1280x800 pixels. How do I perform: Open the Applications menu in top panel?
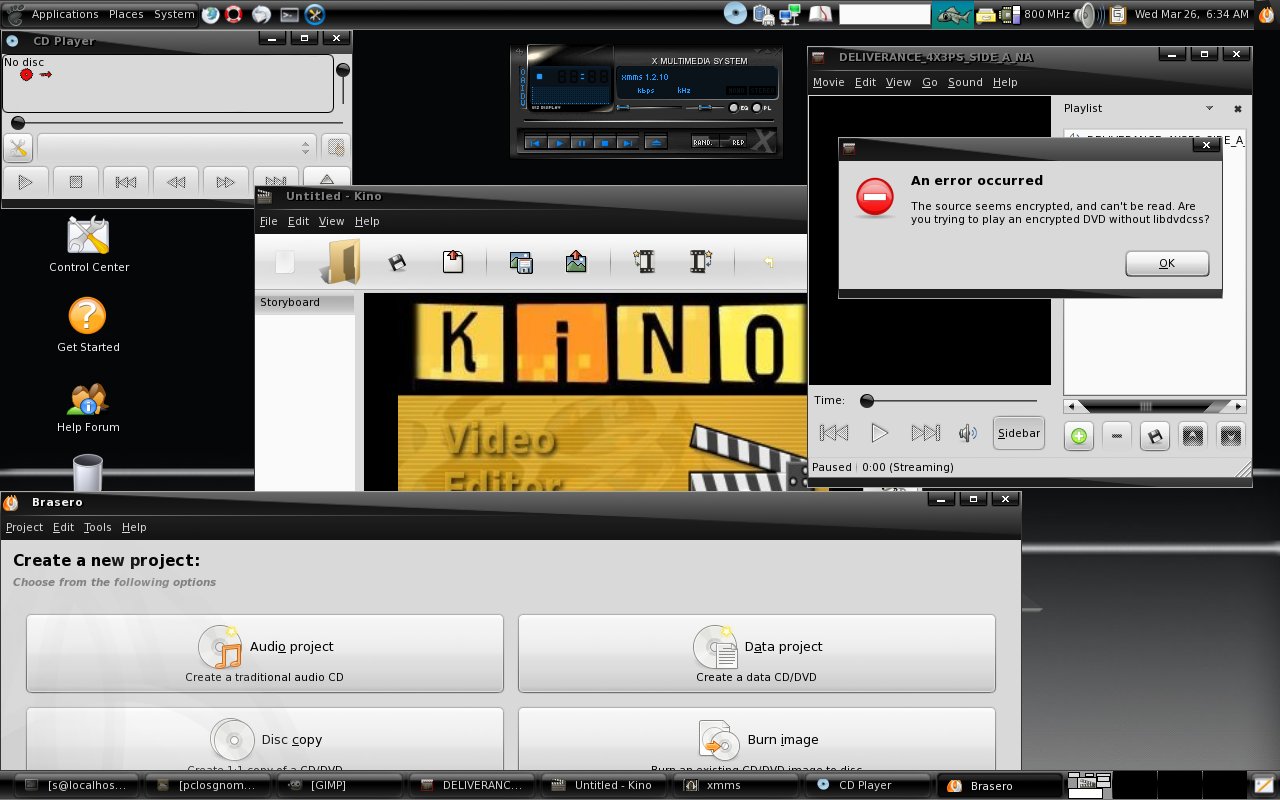pyautogui.click(x=65, y=14)
